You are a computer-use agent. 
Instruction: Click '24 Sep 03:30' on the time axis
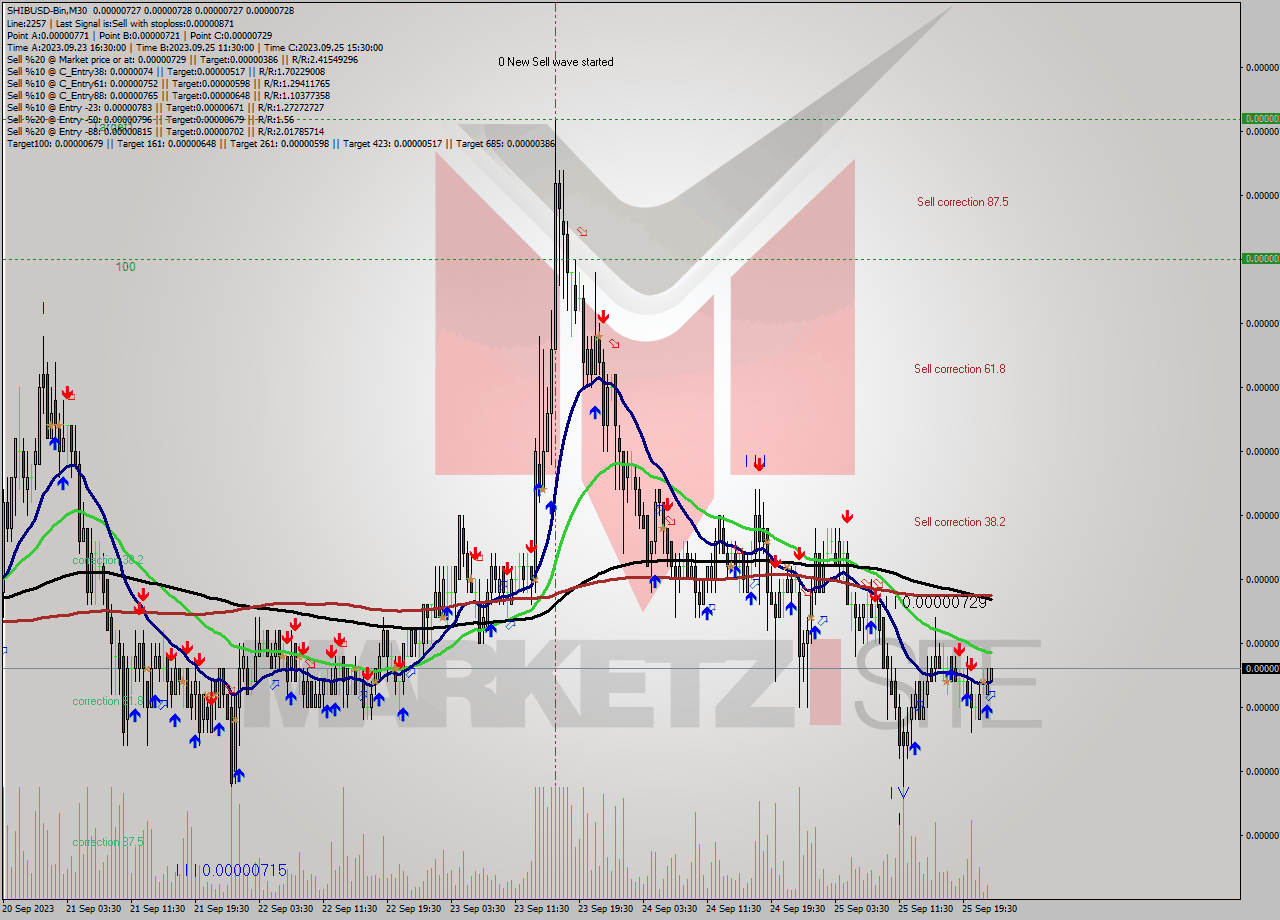[670, 909]
